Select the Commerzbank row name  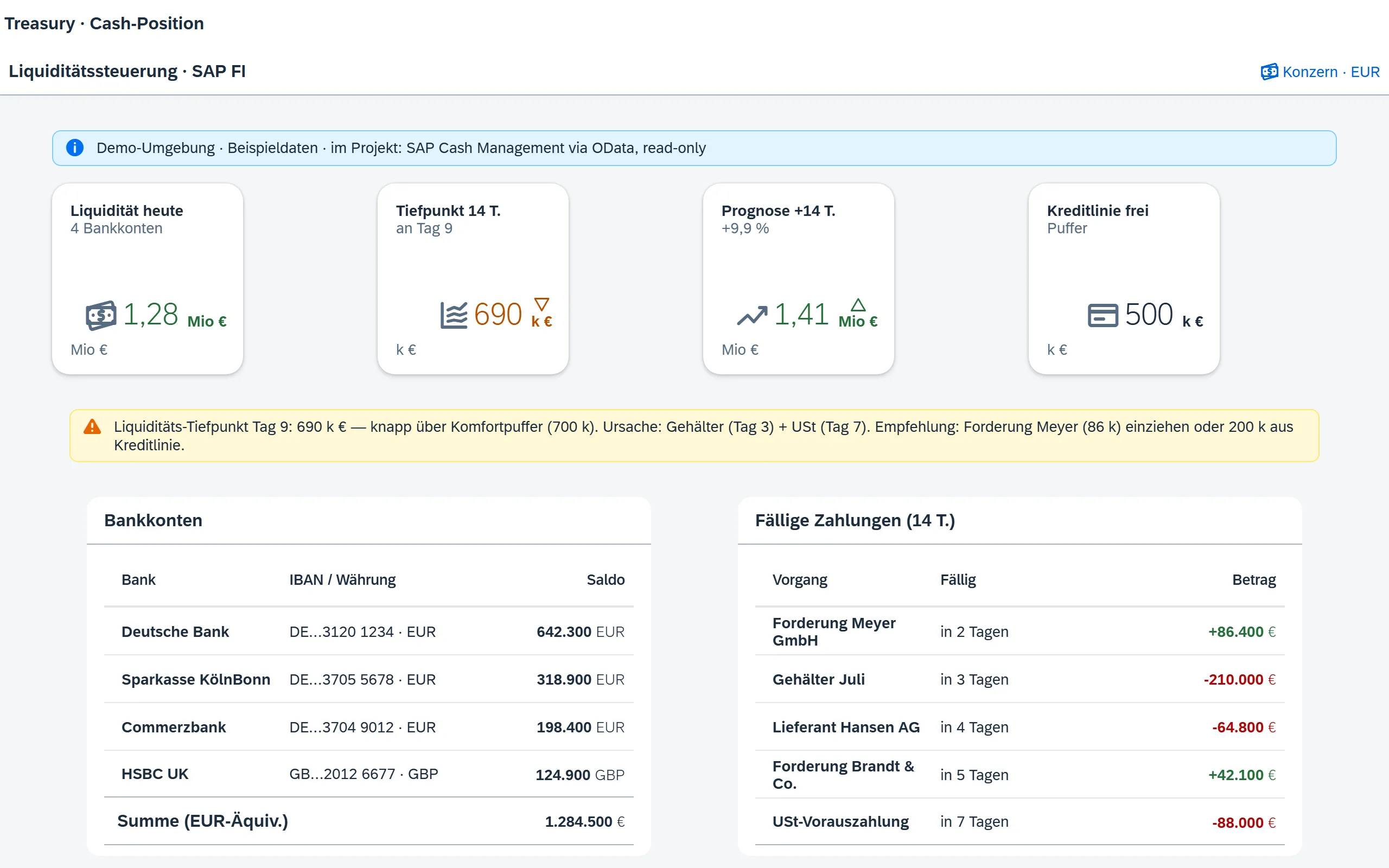173,727
